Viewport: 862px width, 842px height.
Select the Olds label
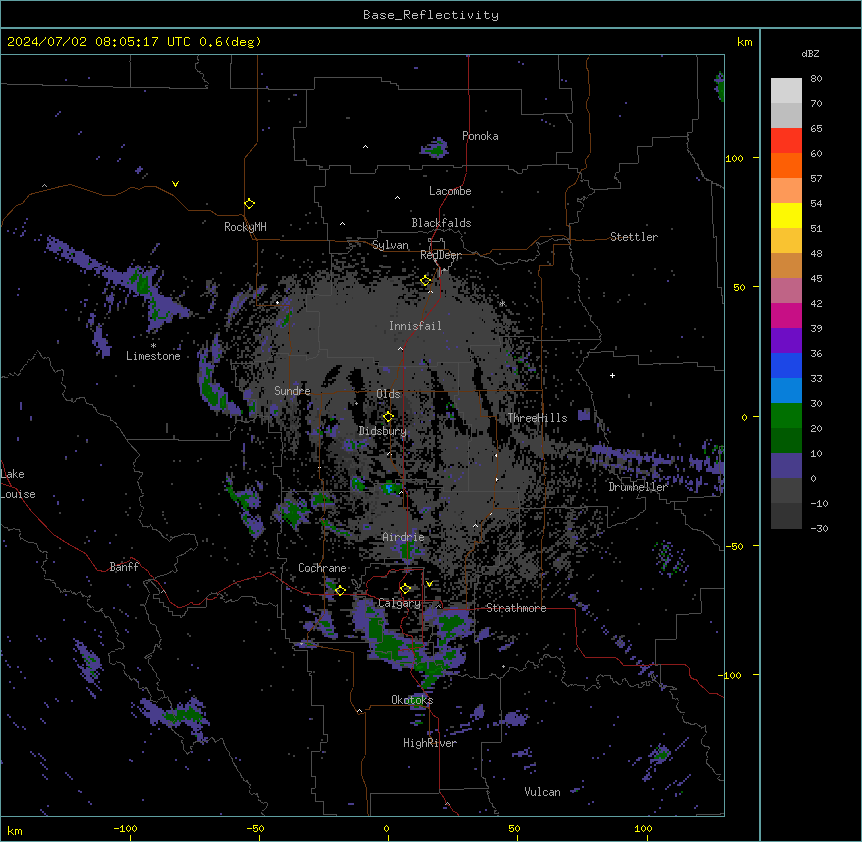(x=388, y=394)
